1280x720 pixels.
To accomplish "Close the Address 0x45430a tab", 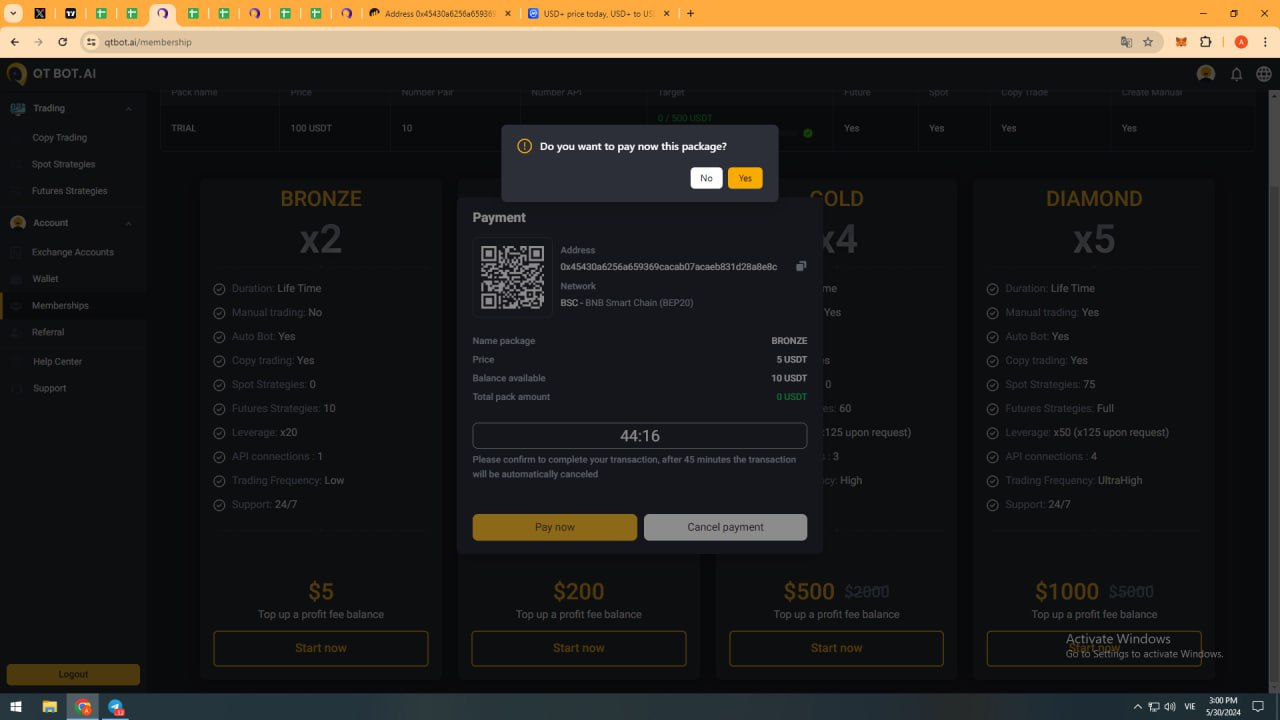I will pyautogui.click(x=506, y=14).
